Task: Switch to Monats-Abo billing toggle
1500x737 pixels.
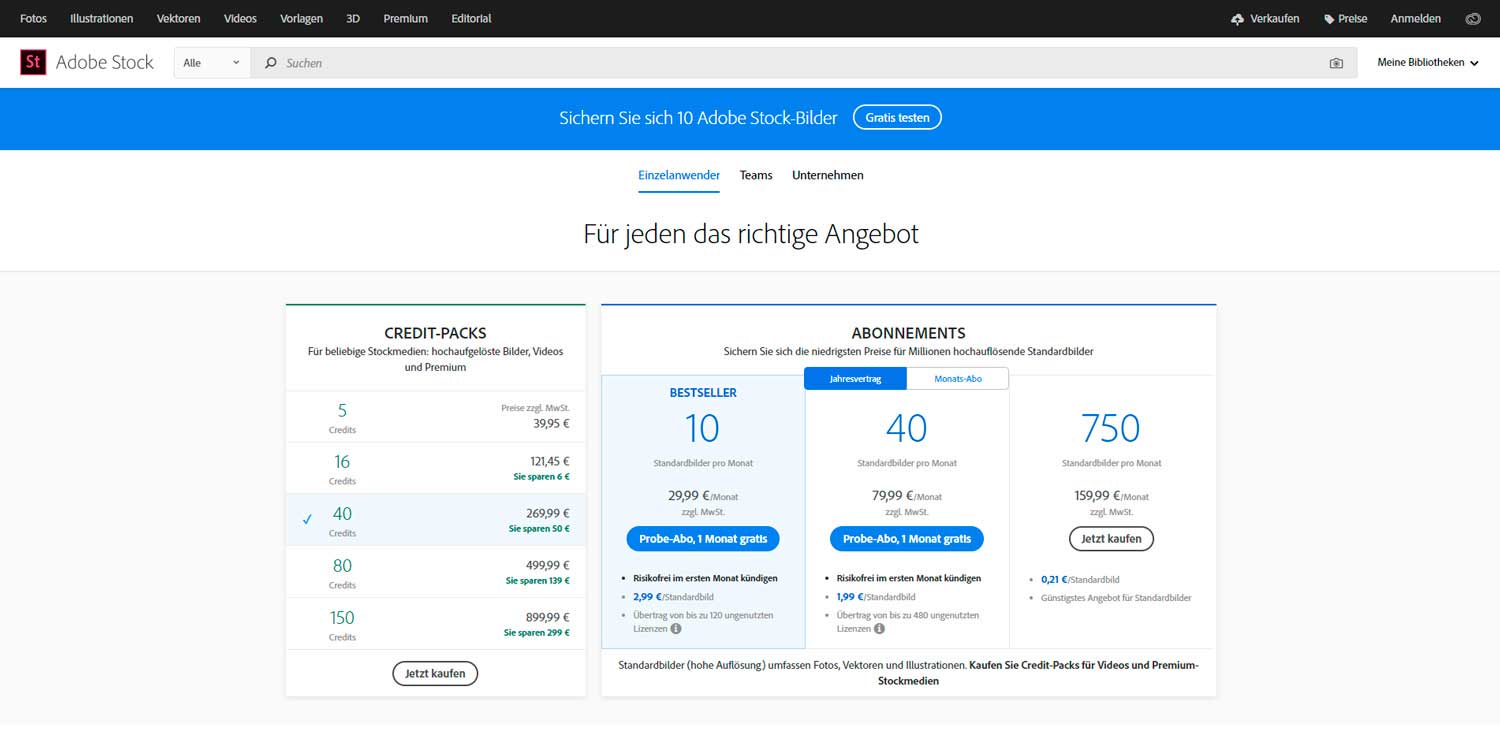Action: coord(957,379)
